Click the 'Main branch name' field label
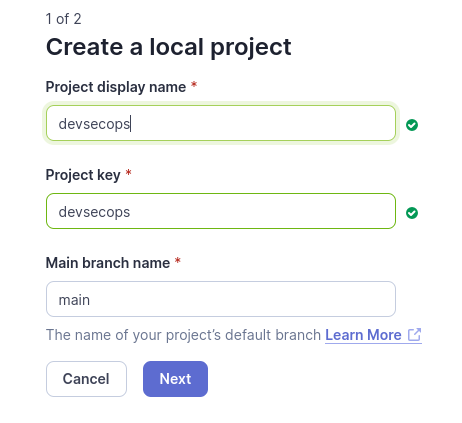The width and height of the screenshot is (462, 423). [108, 263]
